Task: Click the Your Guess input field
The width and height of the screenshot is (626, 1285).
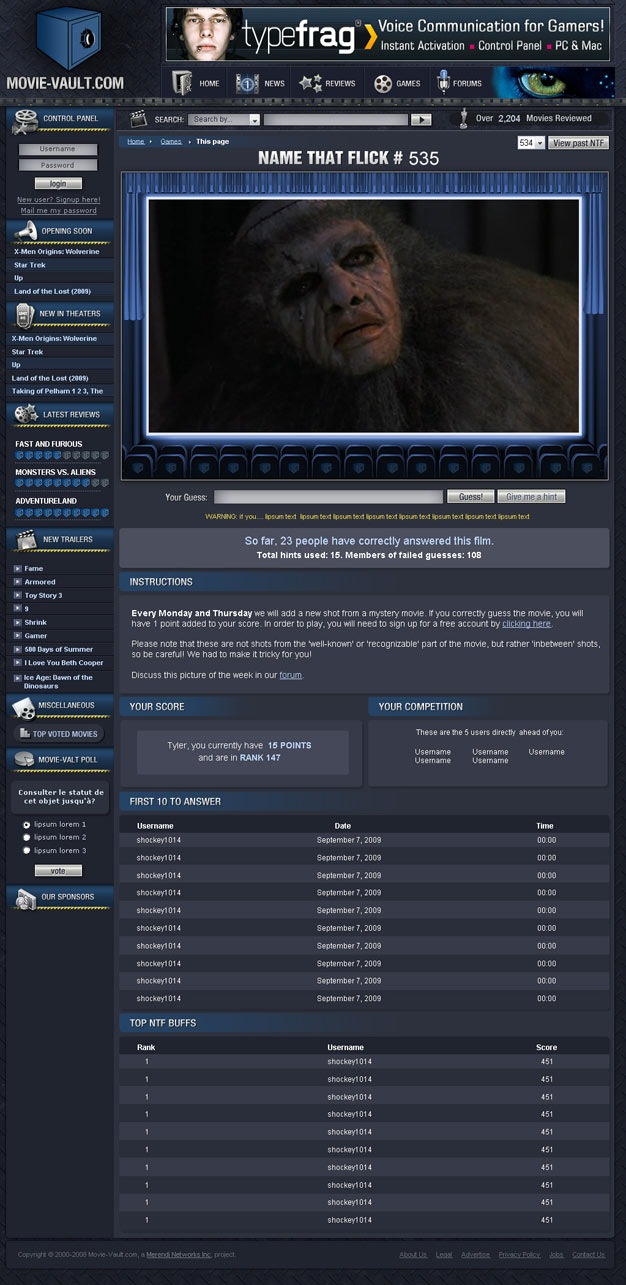Action: pyautogui.click(x=328, y=496)
